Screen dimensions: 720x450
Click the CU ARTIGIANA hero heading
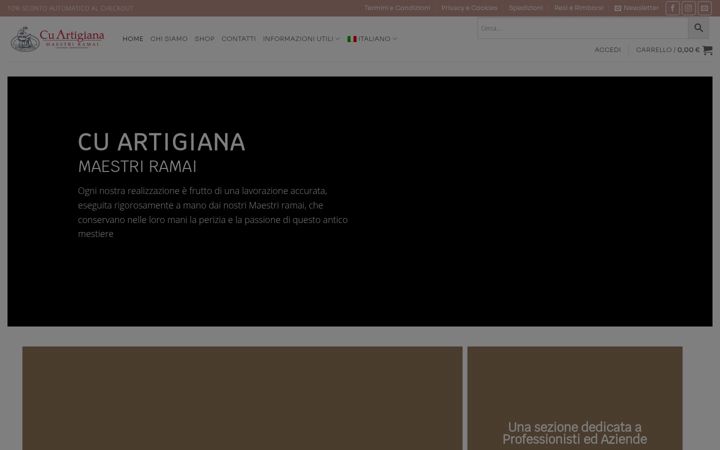click(x=162, y=142)
